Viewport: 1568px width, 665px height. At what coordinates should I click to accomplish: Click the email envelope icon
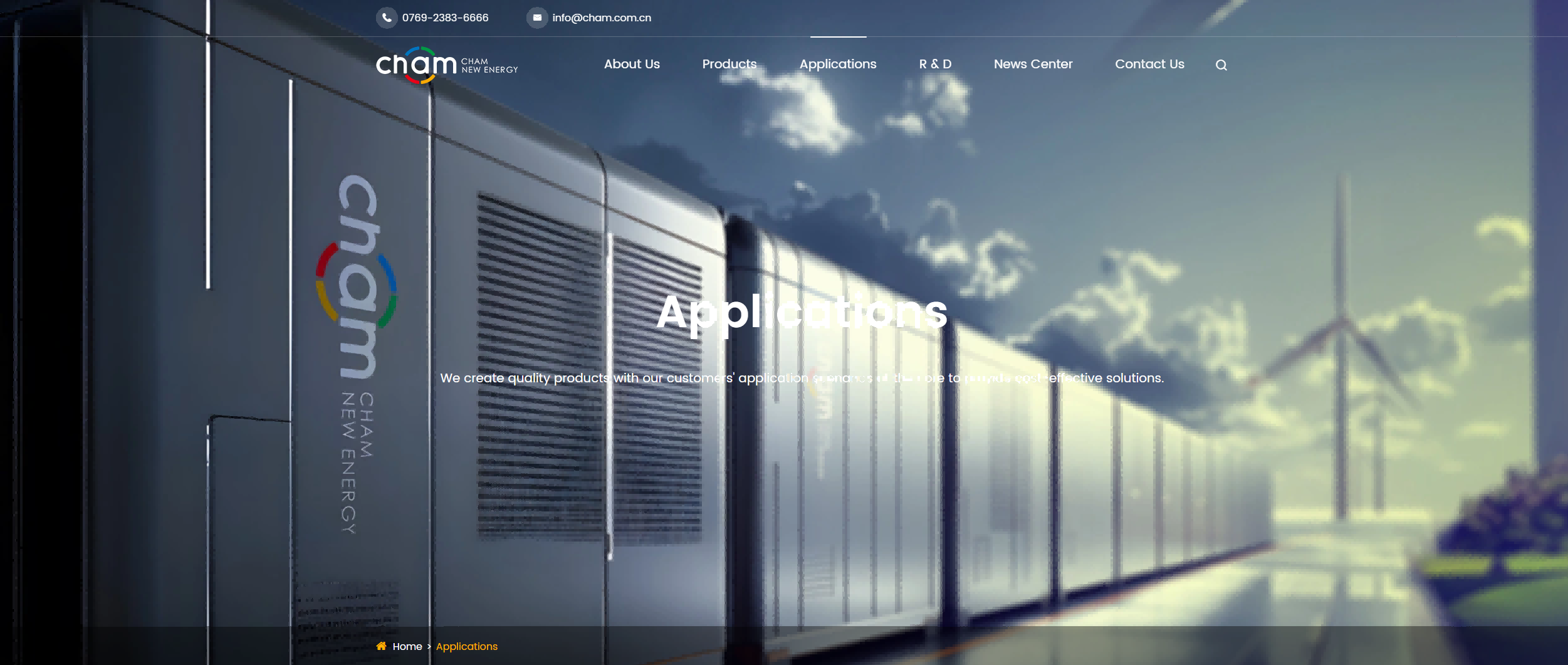click(537, 18)
